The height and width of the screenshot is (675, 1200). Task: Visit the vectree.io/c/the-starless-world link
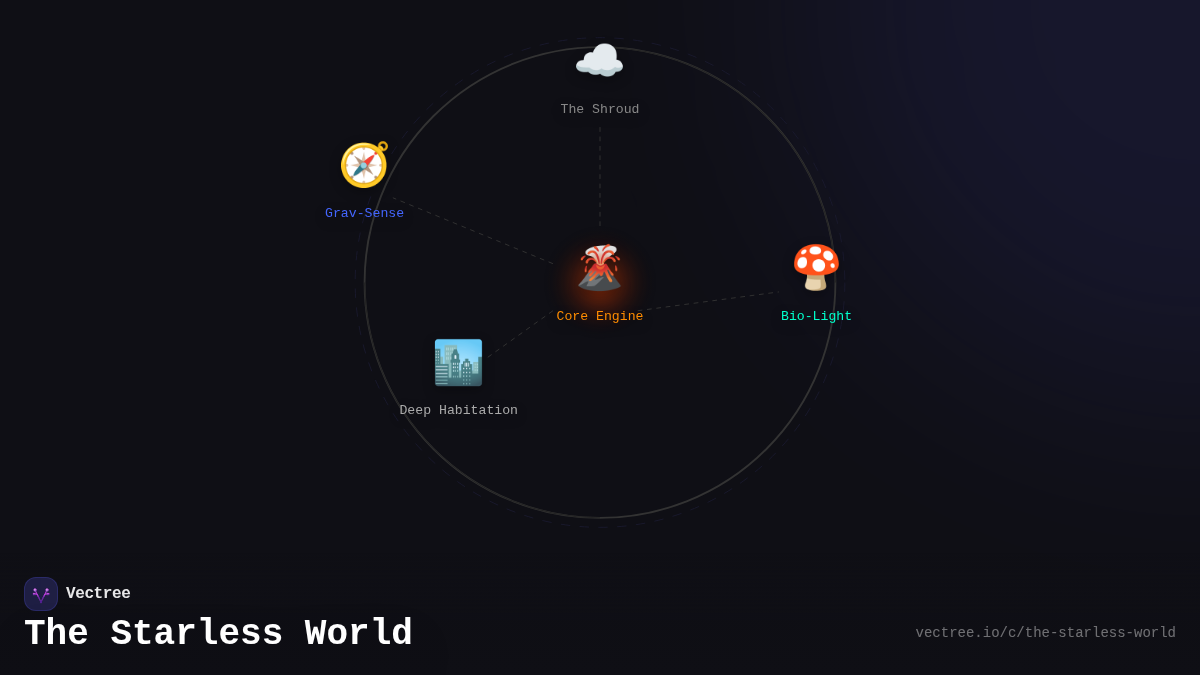pyautogui.click(x=1045, y=632)
